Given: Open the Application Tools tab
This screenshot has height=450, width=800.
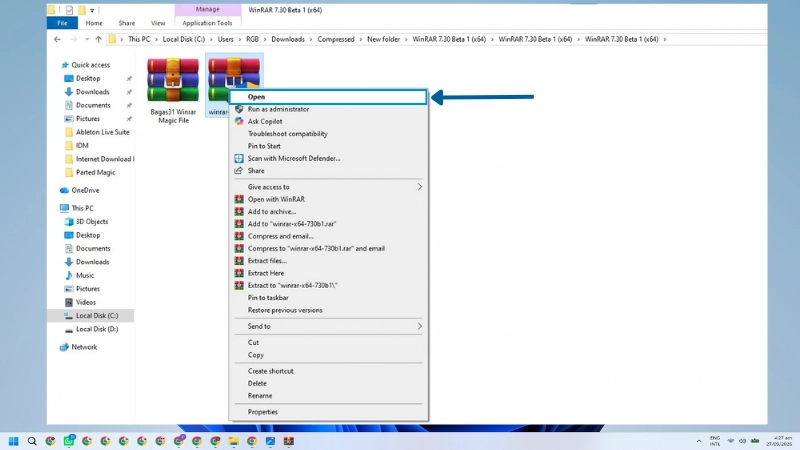Looking at the screenshot, I should 207,23.
